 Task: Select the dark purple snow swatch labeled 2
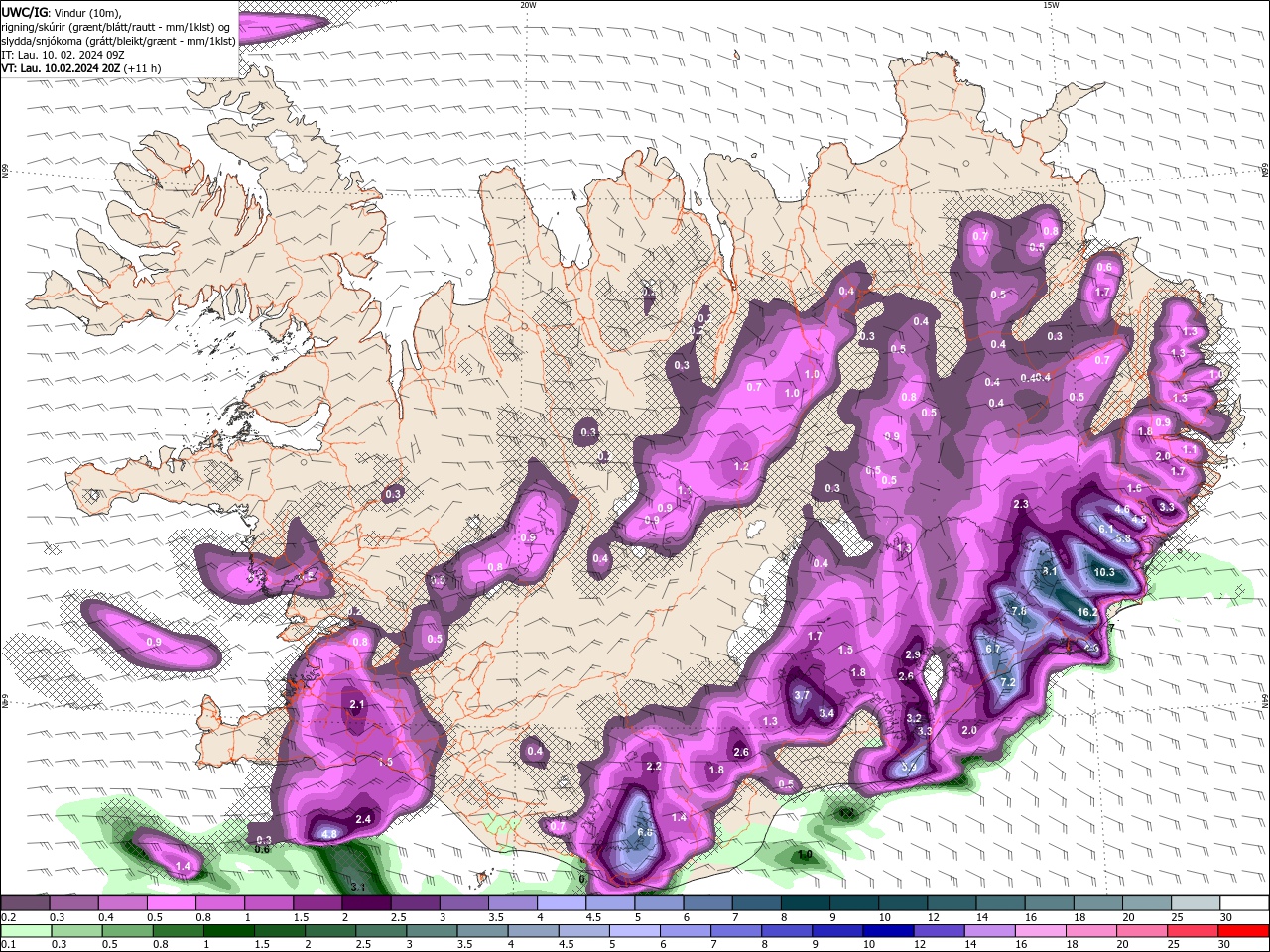pos(366,903)
